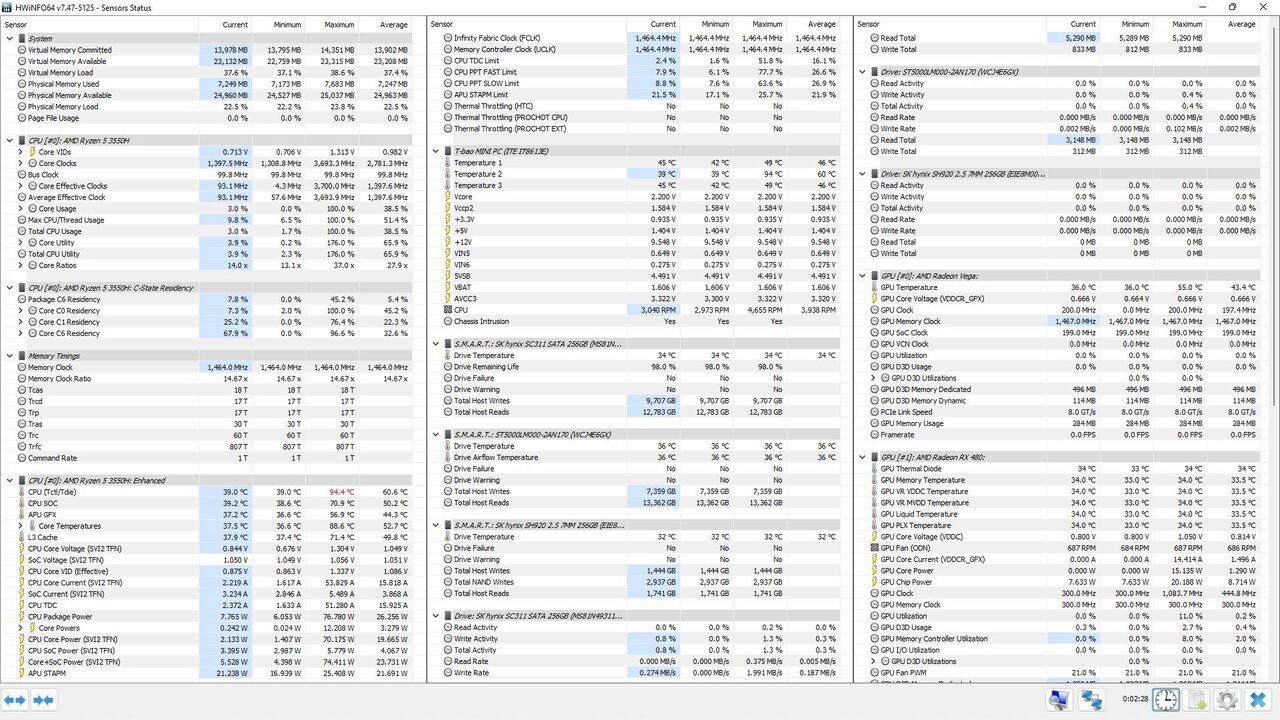This screenshot has width=1280, height=720.
Task: Open sensor settings gear icon
Action: pos(1227,701)
